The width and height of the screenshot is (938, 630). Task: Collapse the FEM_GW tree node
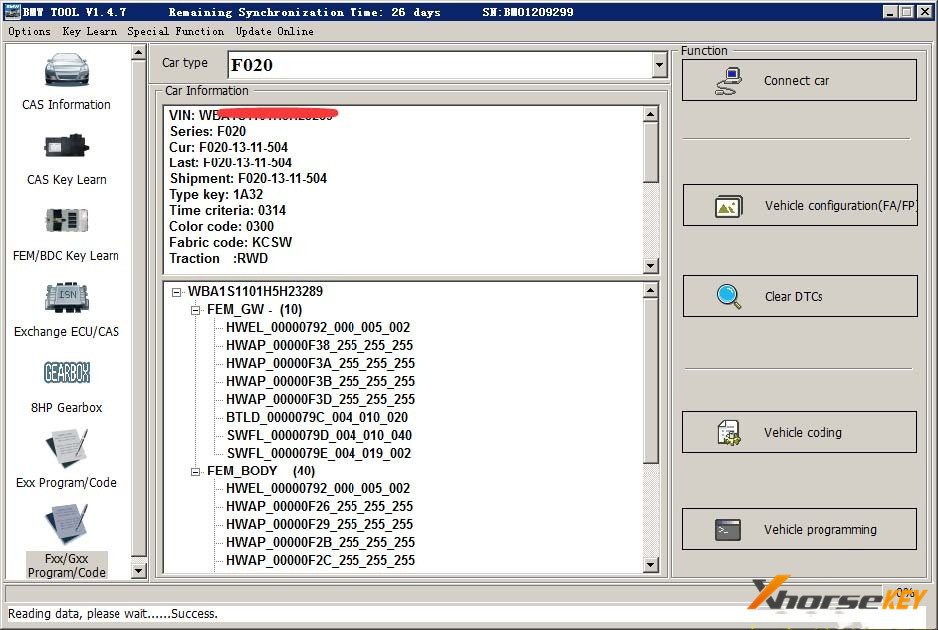click(x=195, y=310)
